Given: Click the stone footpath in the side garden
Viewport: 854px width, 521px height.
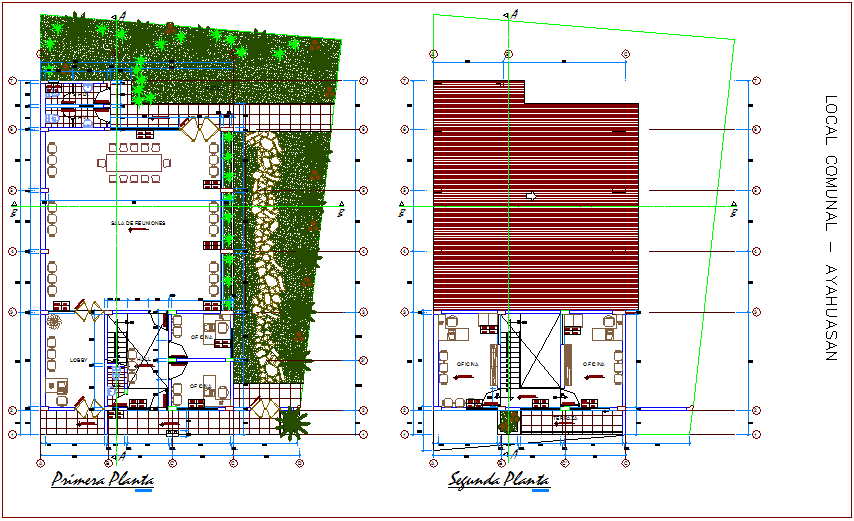Looking at the screenshot, I should click(x=266, y=256).
